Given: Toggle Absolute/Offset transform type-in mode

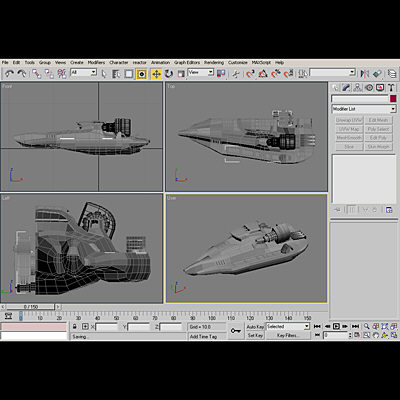Looking at the screenshot, I should [x=85, y=327].
